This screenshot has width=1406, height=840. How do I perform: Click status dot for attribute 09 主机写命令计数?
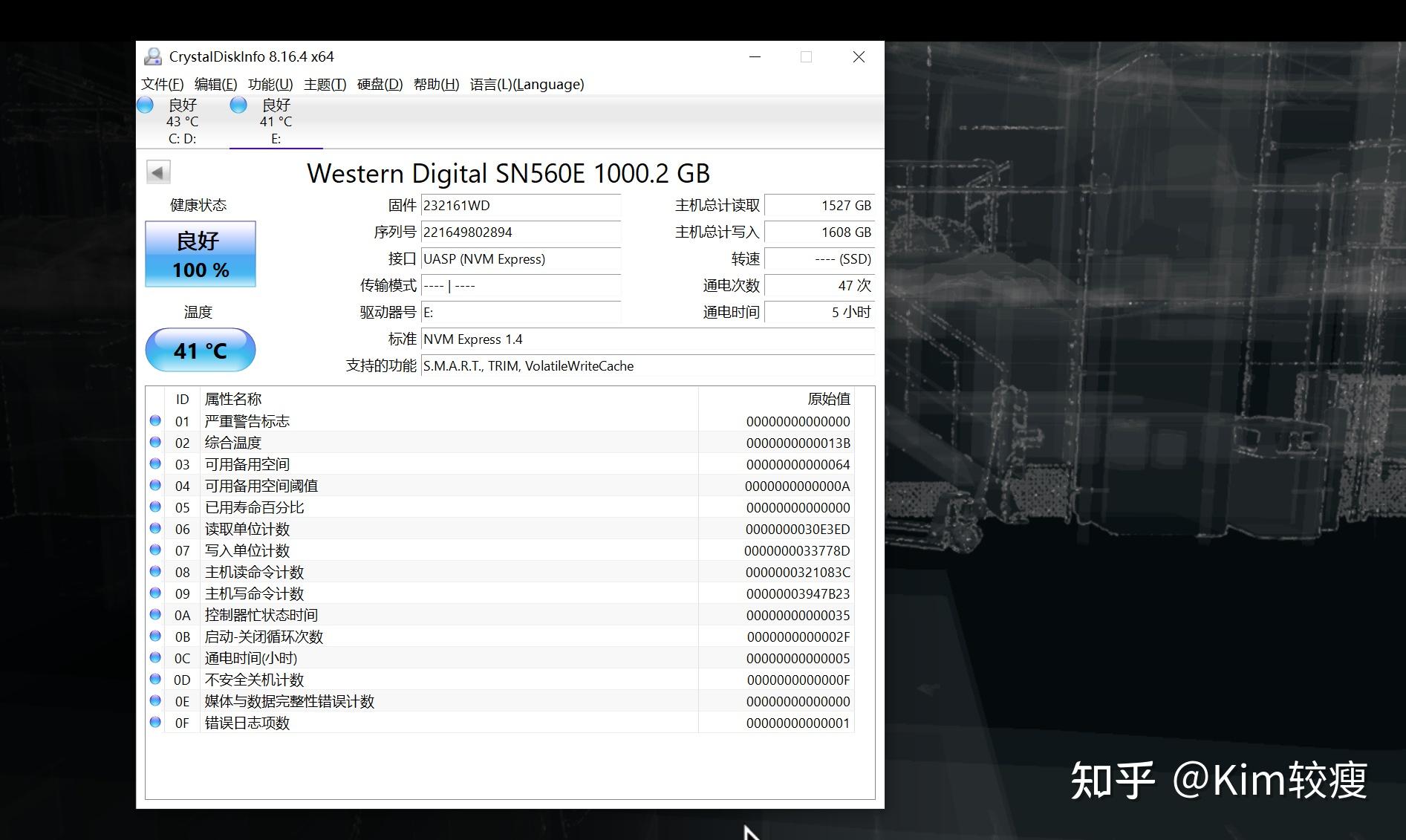tap(155, 593)
